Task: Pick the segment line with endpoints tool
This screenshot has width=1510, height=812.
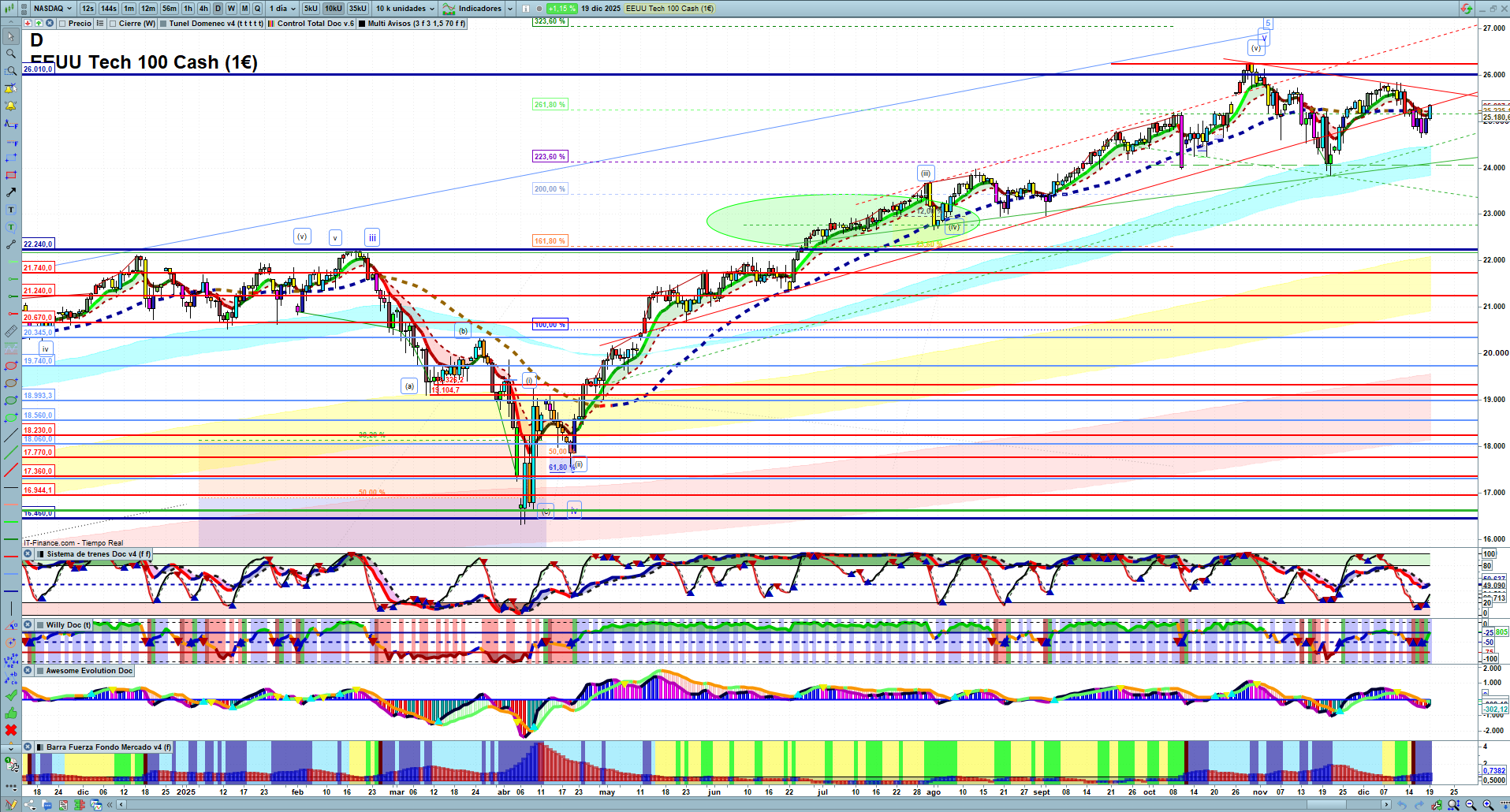Action: pos(11,244)
